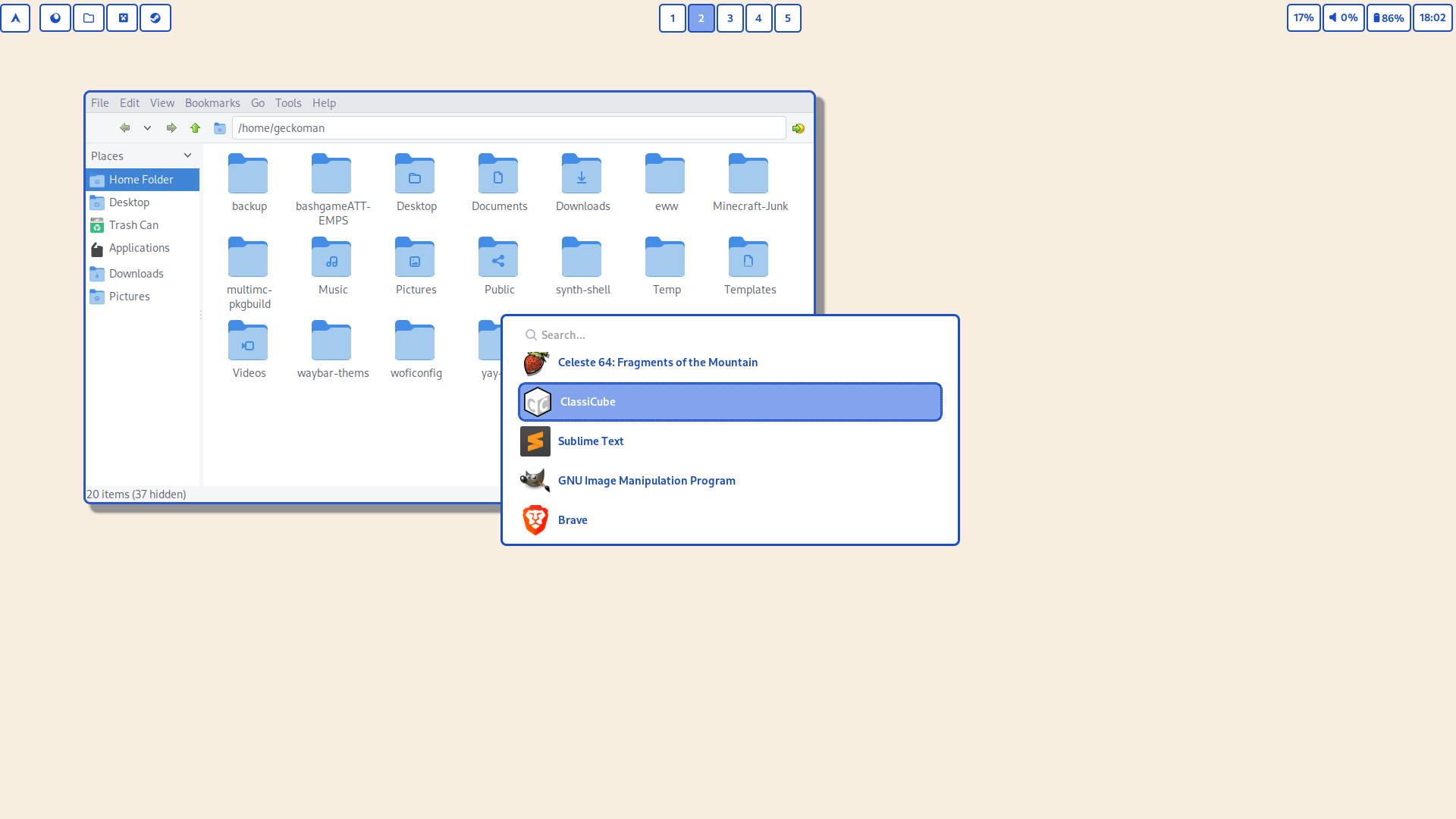Launch Steam from the top bar
The width and height of the screenshot is (1456, 819).
tap(155, 18)
